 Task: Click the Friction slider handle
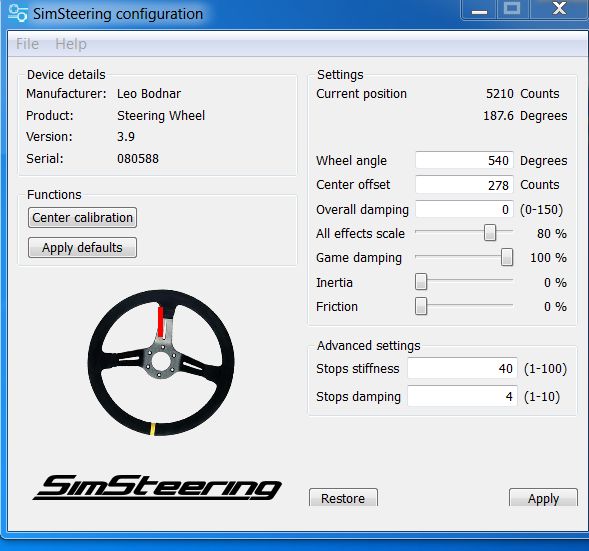click(421, 306)
